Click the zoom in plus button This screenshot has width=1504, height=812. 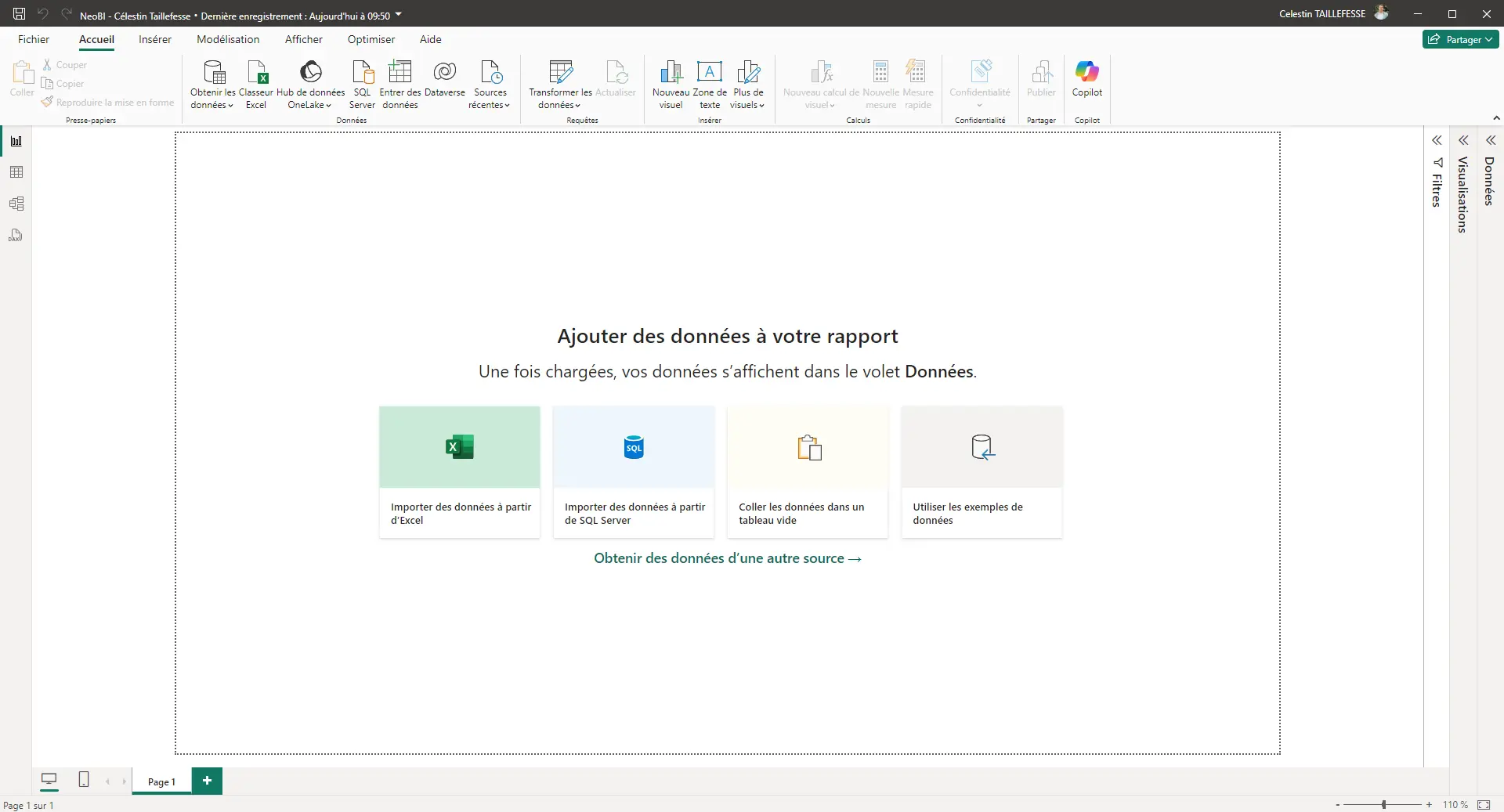click(x=1430, y=804)
